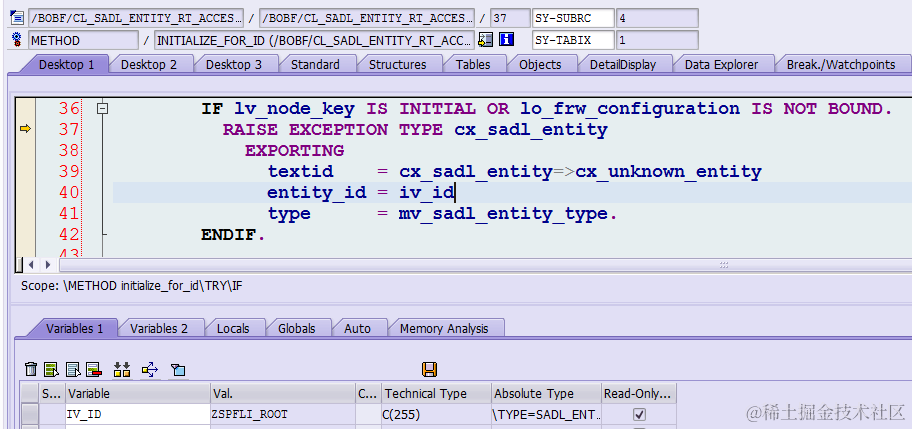The width and height of the screenshot is (912, 429).
Task: Click the METHOD type field
Action: tap(83, 40)
